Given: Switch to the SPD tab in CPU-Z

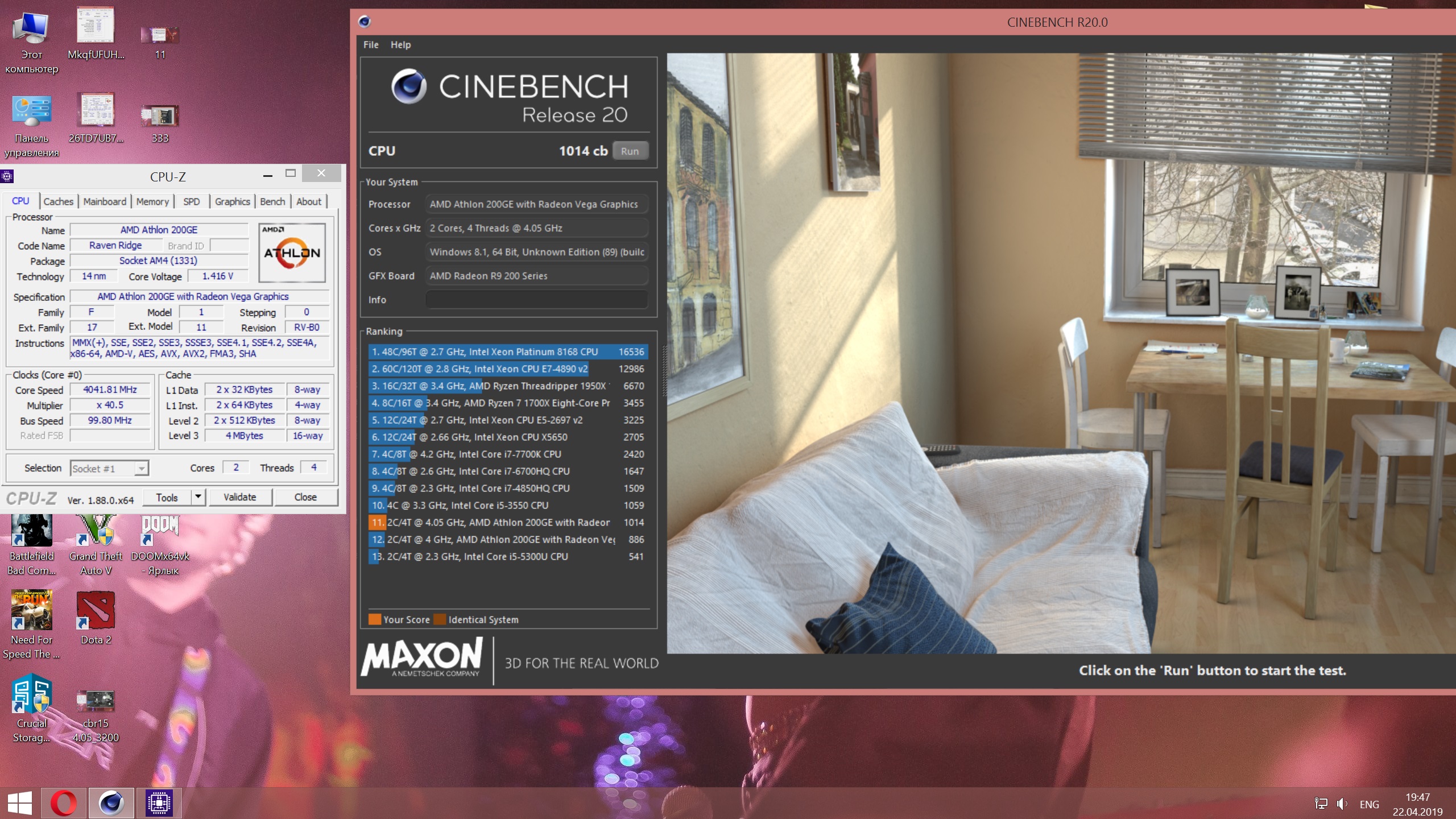Looking at the screenshot, I should (192, 201).
